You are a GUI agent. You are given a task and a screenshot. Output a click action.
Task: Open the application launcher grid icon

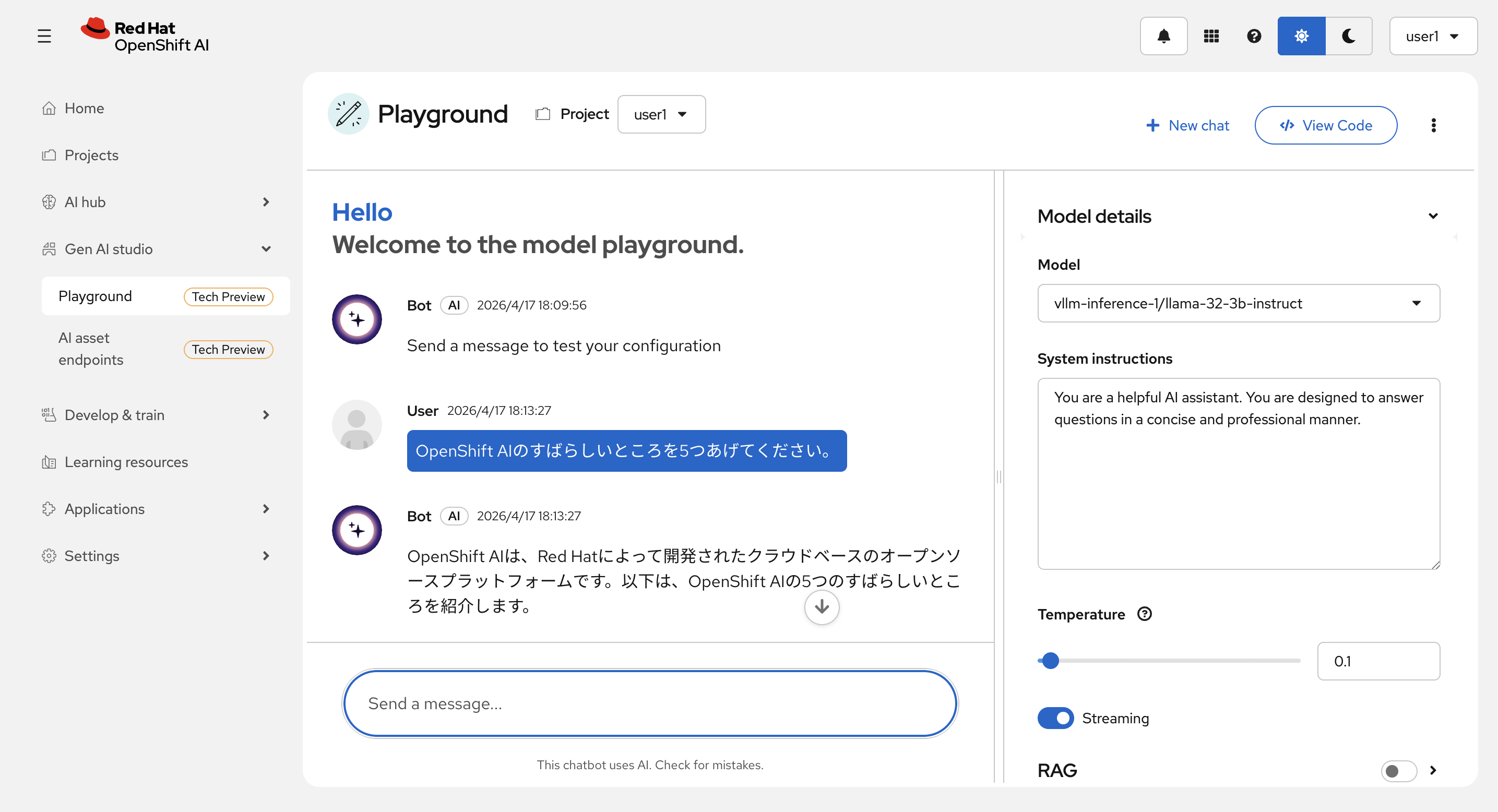tap(1211, 36)
